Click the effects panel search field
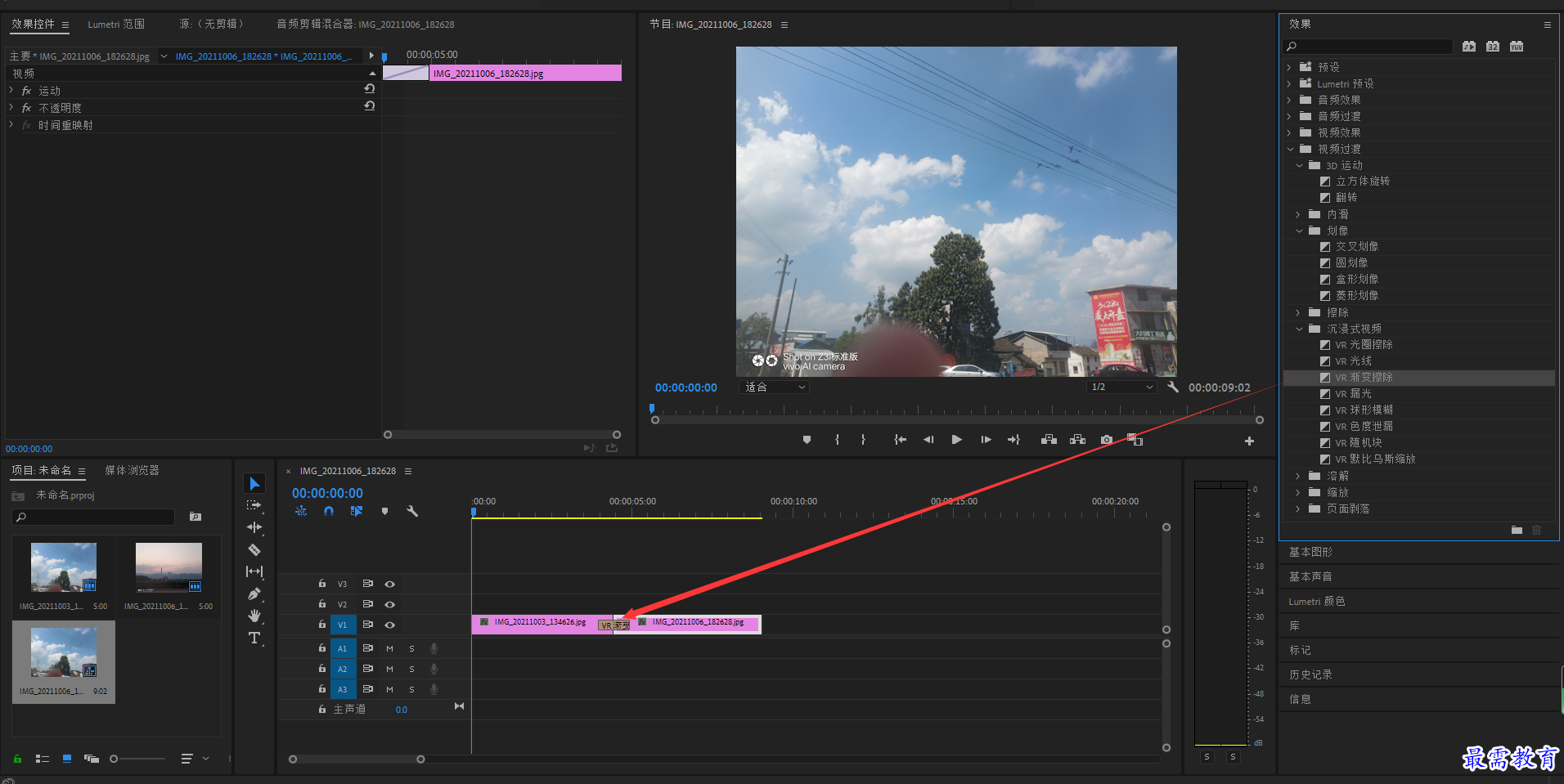The image size is (1564, 784). point(1368,47)
